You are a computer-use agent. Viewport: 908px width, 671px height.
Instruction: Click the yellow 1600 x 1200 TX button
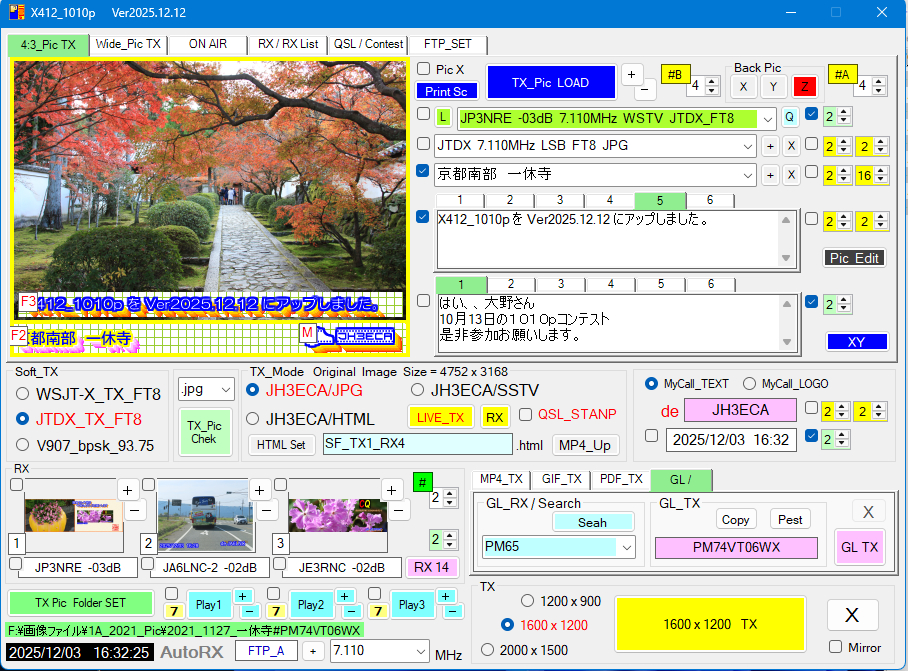click(x=710, y=624)
